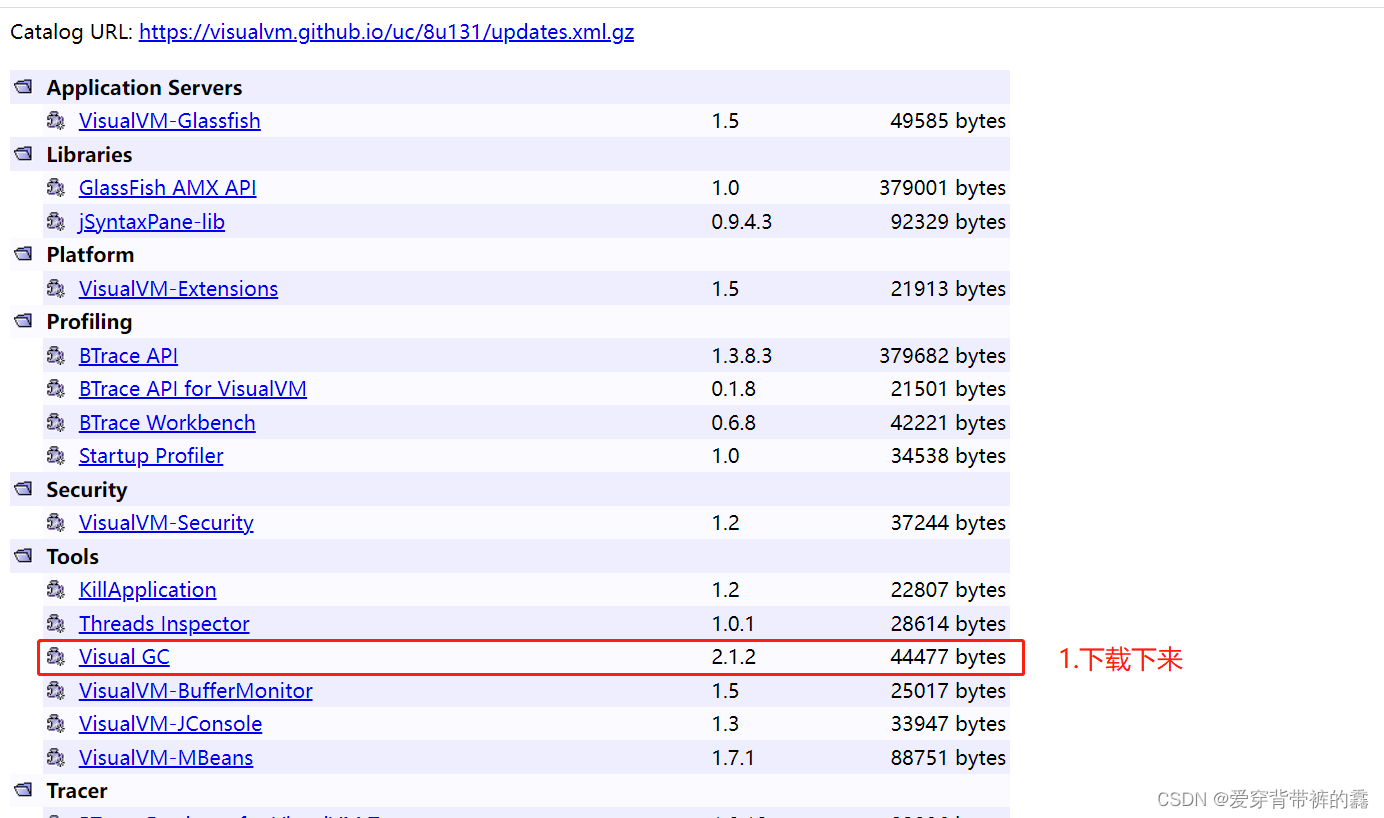
Task: Click the Threads Inspector version 1.0.1 cell
Action: pyautogui.click(x=734, y=624)
